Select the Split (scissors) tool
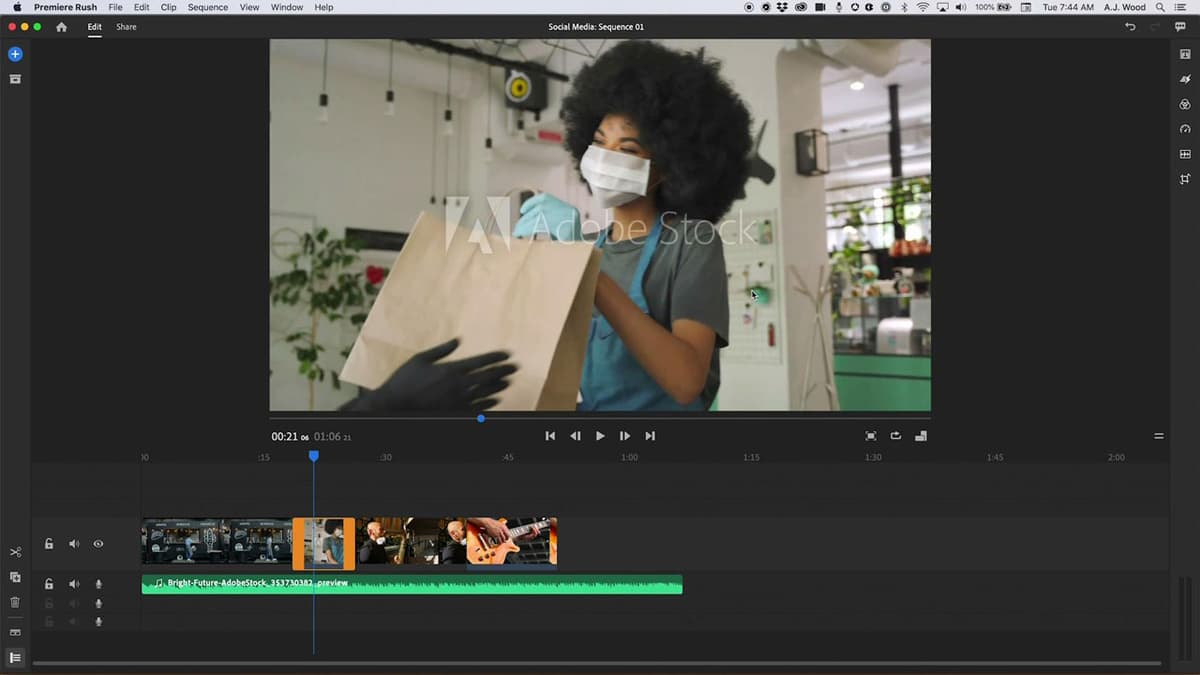The height and width of the screenshot is (675, 1200). pyautogui.click(x=15, y=551)
